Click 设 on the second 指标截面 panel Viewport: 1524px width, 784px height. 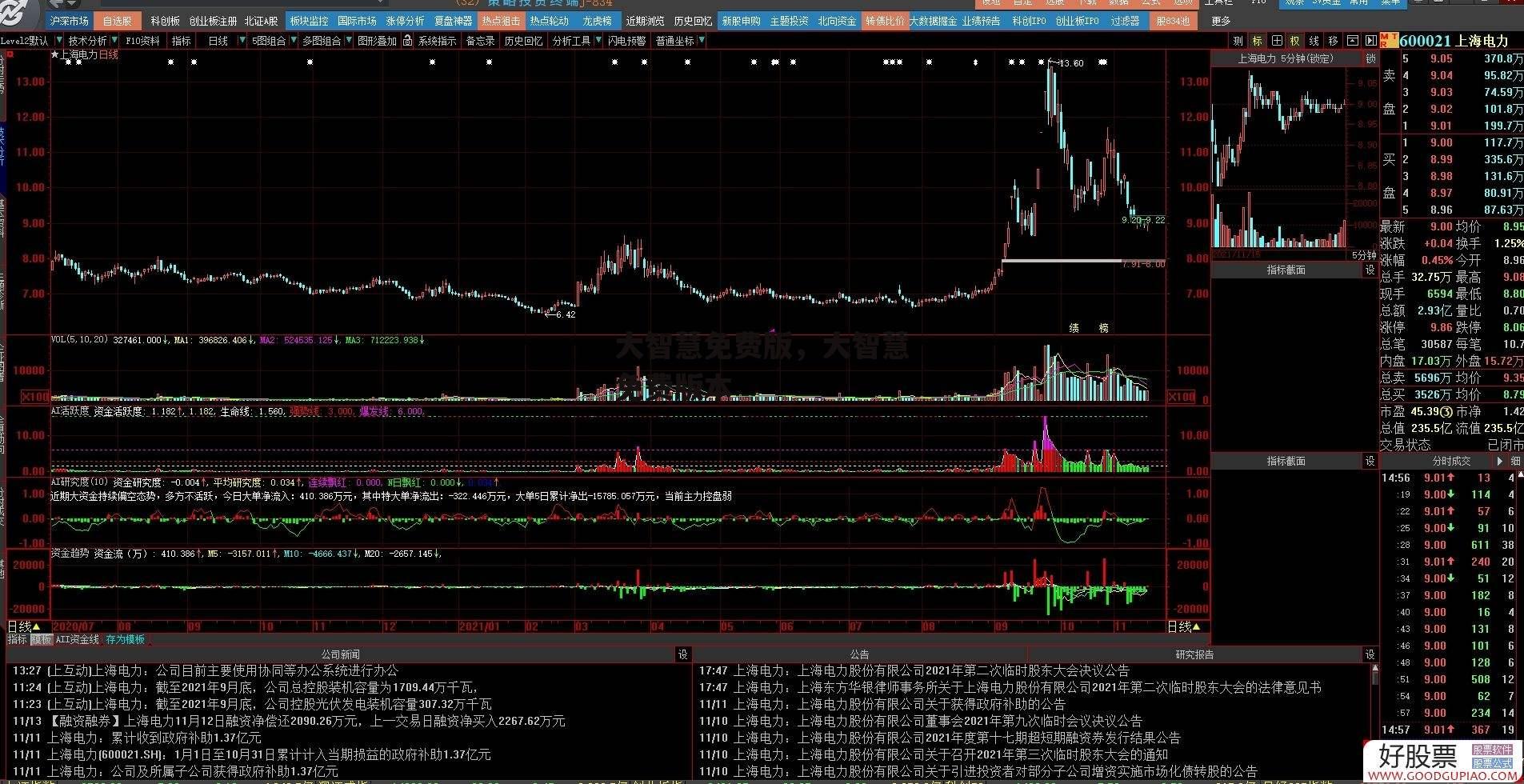point(1370,461)
